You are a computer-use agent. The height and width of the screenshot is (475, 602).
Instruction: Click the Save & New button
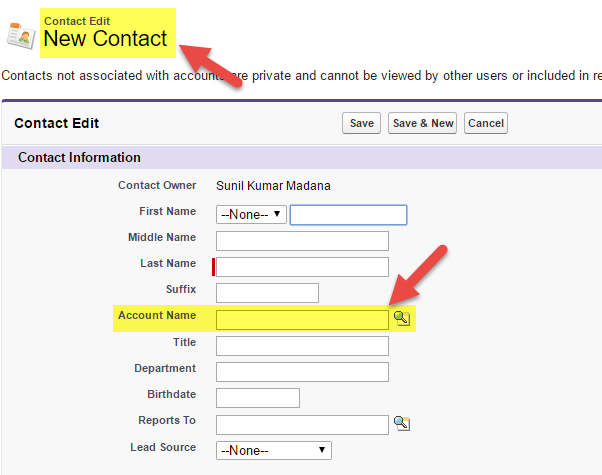click(x=423, y=123)
